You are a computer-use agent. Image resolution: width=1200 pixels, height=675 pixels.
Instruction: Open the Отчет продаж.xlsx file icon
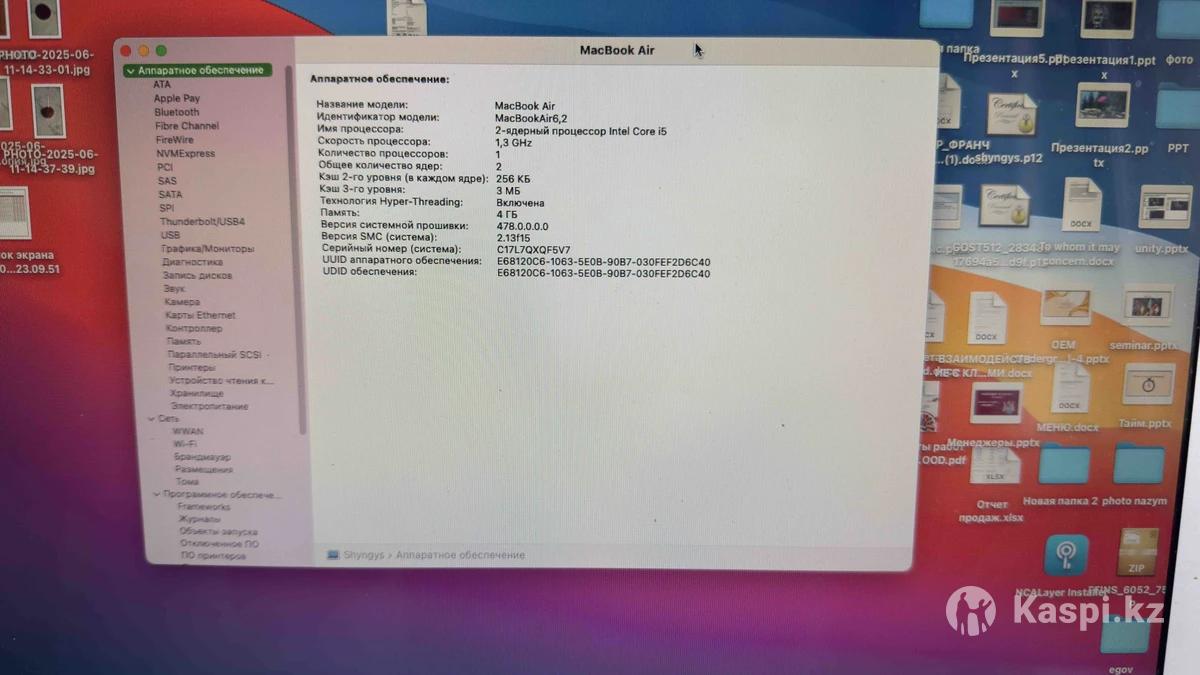[995, 468]
